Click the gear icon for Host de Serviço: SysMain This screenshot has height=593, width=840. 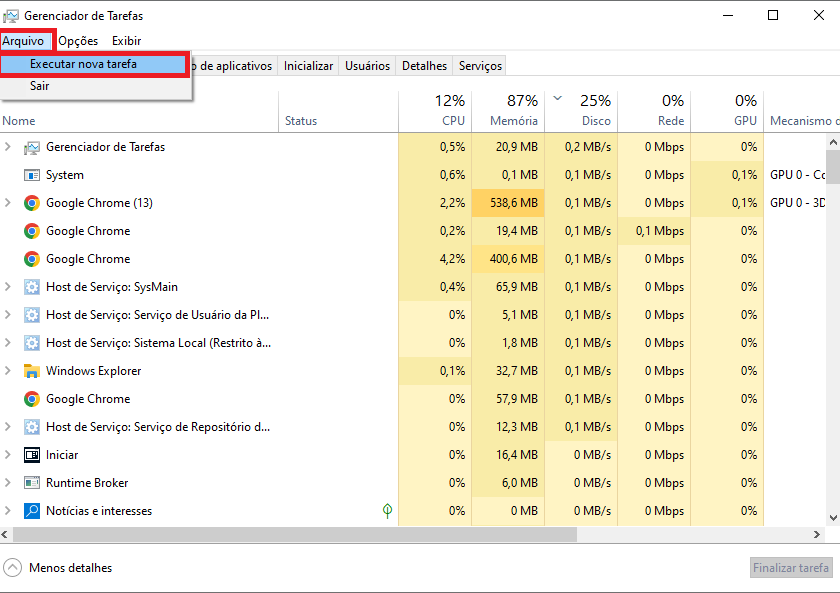click(x=32, y=287)
